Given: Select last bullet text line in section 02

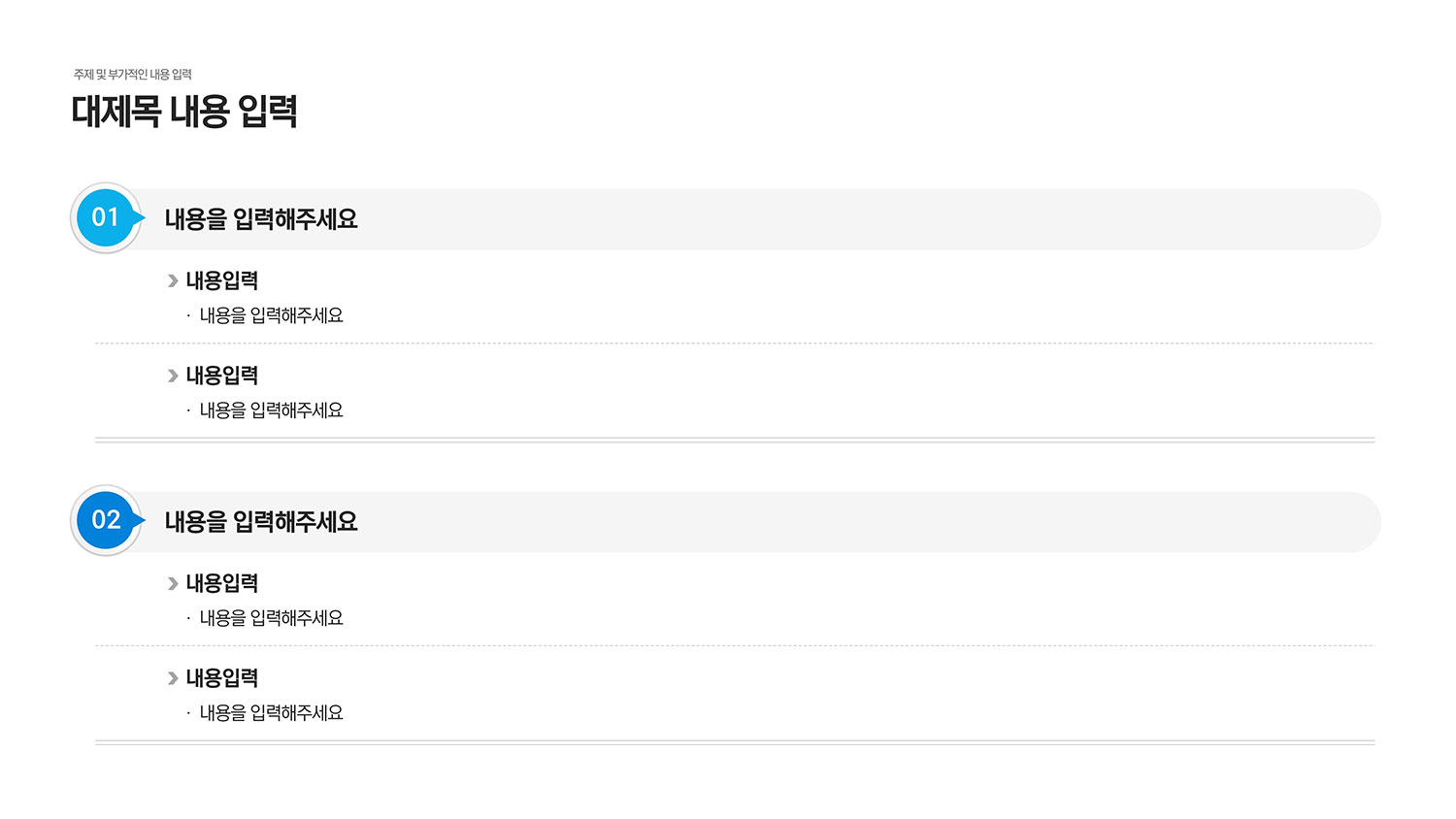Looking at the screenshot, I should tap(271, 713).
